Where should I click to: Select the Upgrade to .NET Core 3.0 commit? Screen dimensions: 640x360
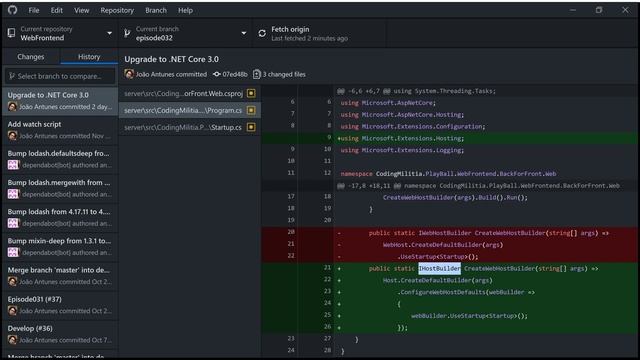point(60,100)
